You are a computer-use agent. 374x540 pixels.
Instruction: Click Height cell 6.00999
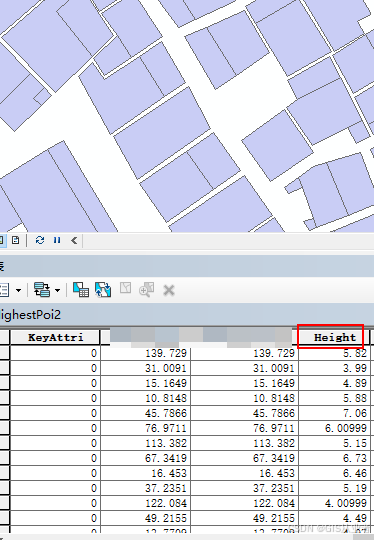coord(334,428)
